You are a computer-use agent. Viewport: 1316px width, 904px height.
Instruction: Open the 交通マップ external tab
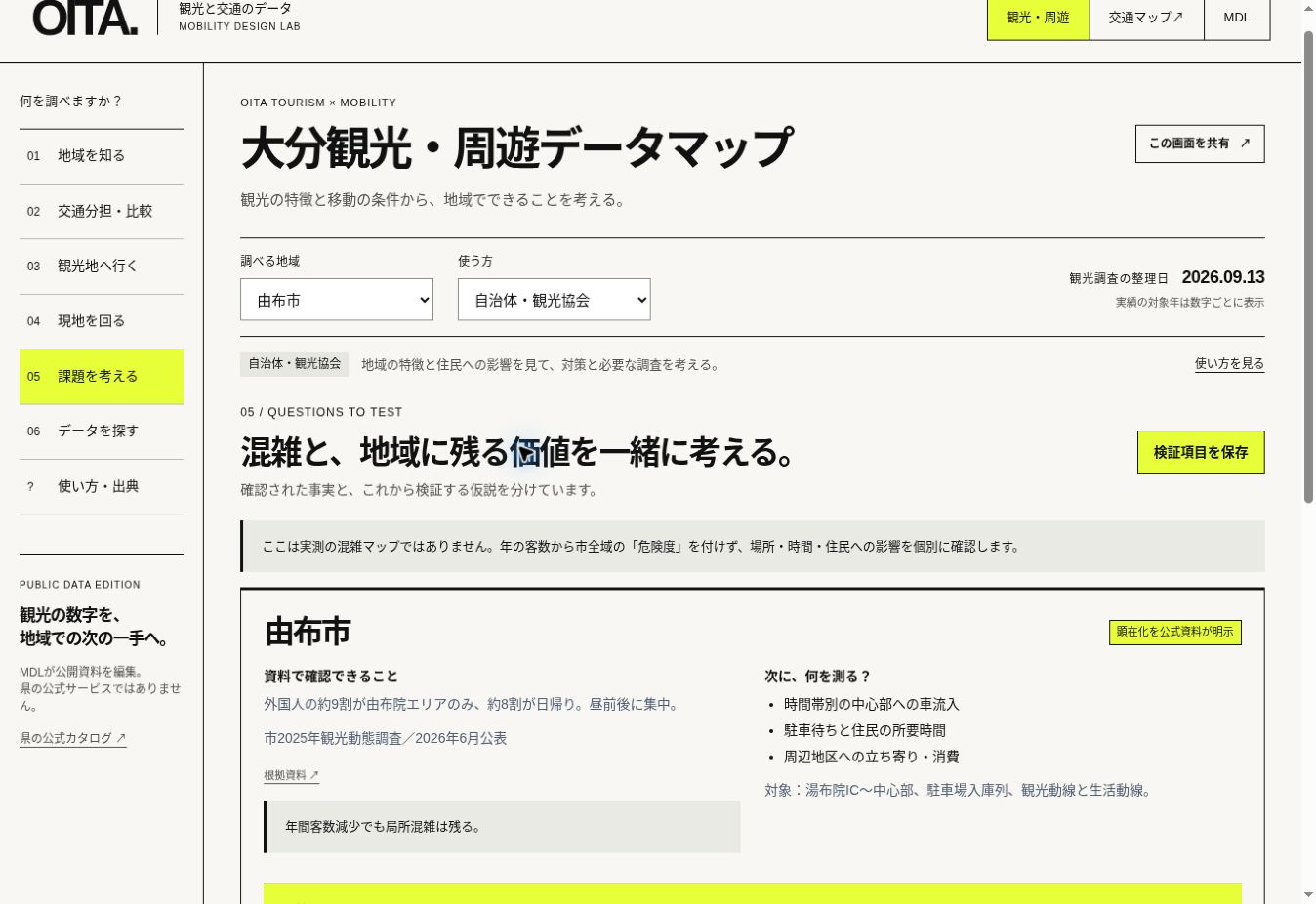tap(1146, 18)
